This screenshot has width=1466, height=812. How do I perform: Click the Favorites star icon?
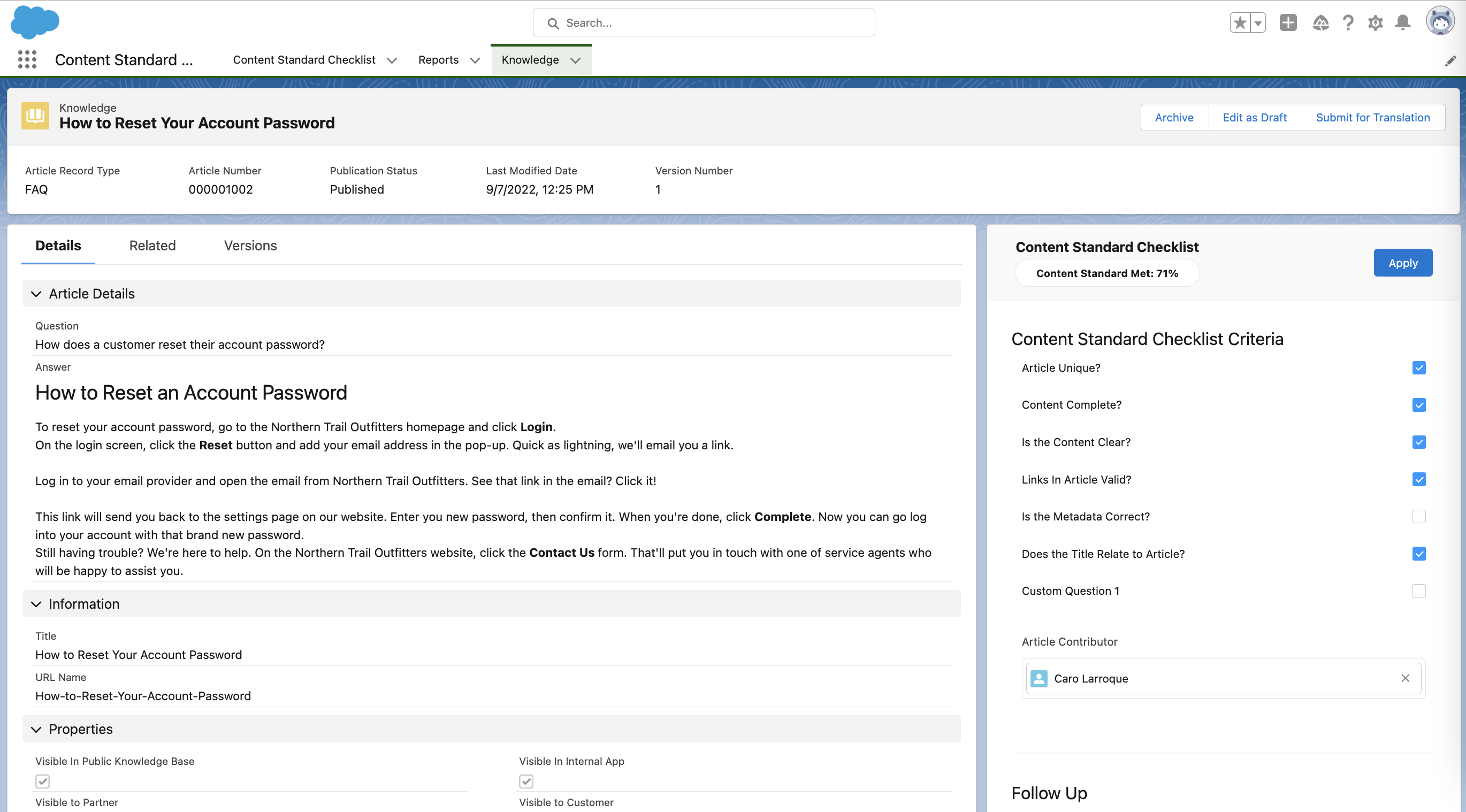click(1240, 23)
